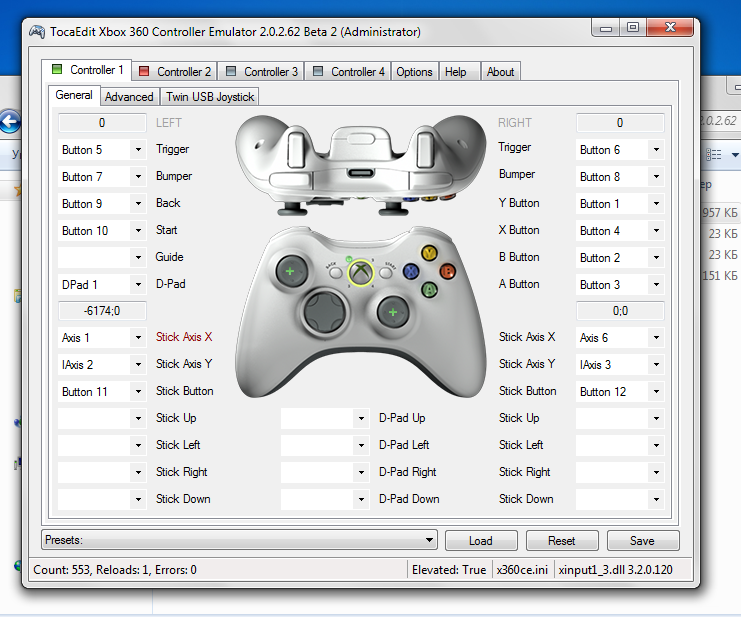Click the Start button on controller image
741x617 pixels.
click(386, 273)
